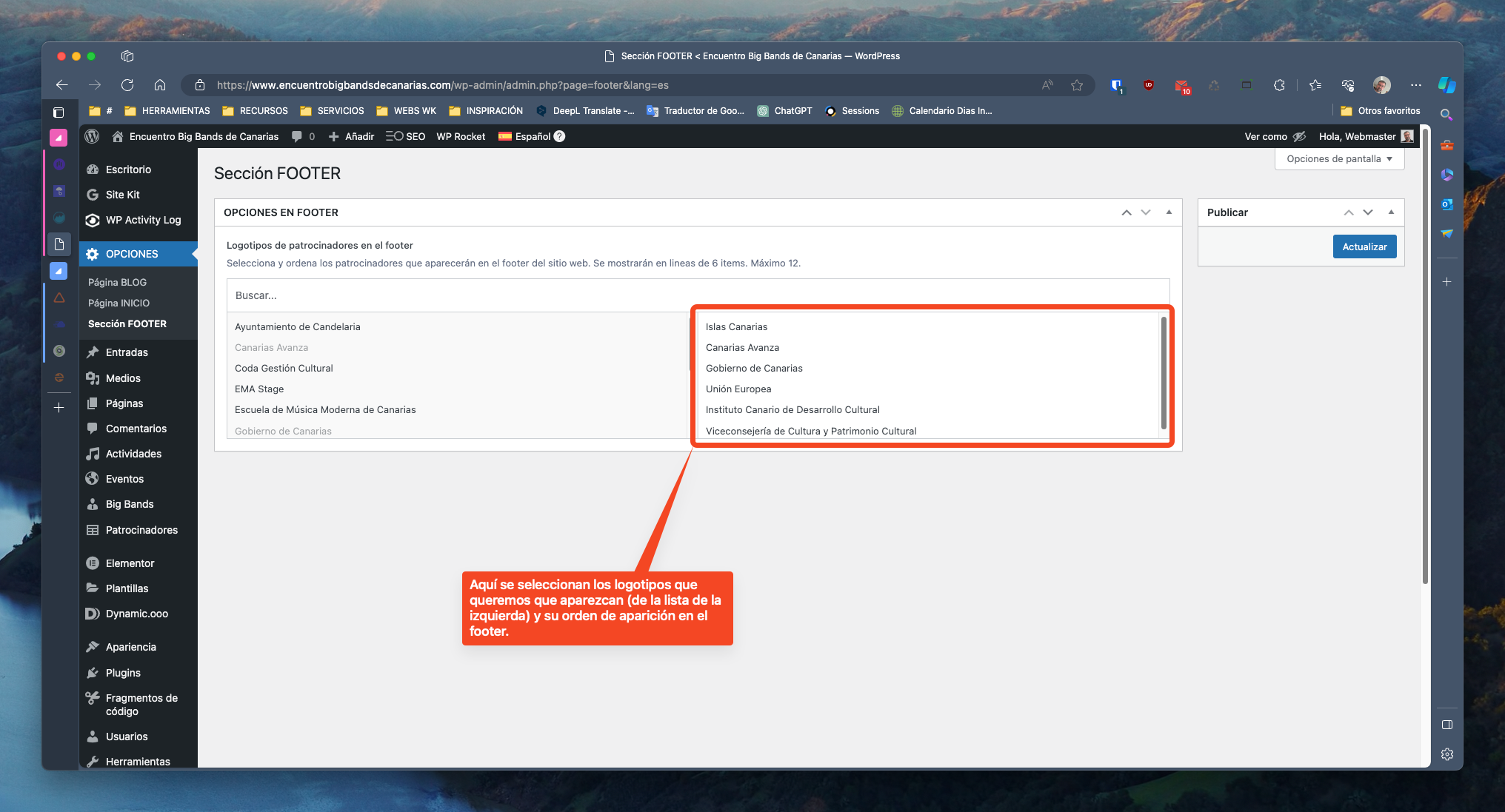This screenshot has height=812, width=1505.
Task: Select Ayuntamiento de Candelaria sponsor
Action: click(297, 326)
